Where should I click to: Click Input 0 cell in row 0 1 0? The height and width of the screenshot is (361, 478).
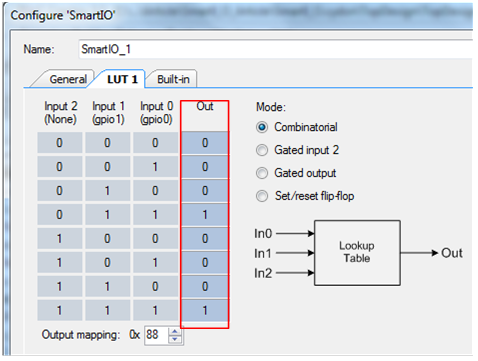pos(155,191)
